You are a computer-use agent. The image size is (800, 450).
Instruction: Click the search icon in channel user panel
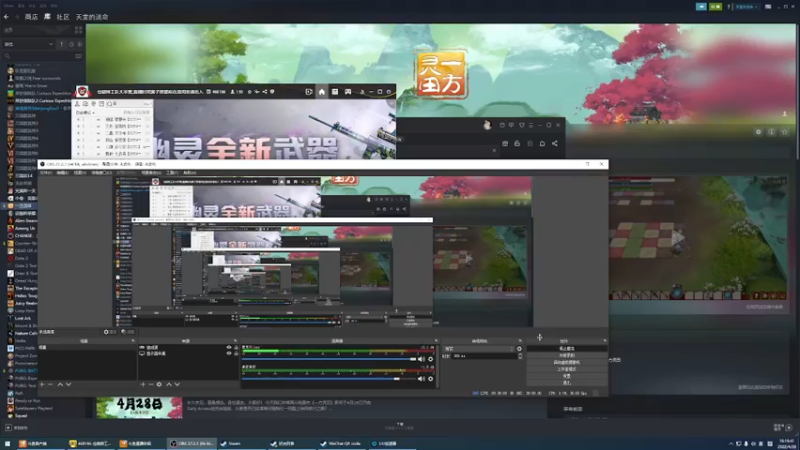[x=109, y=104]
